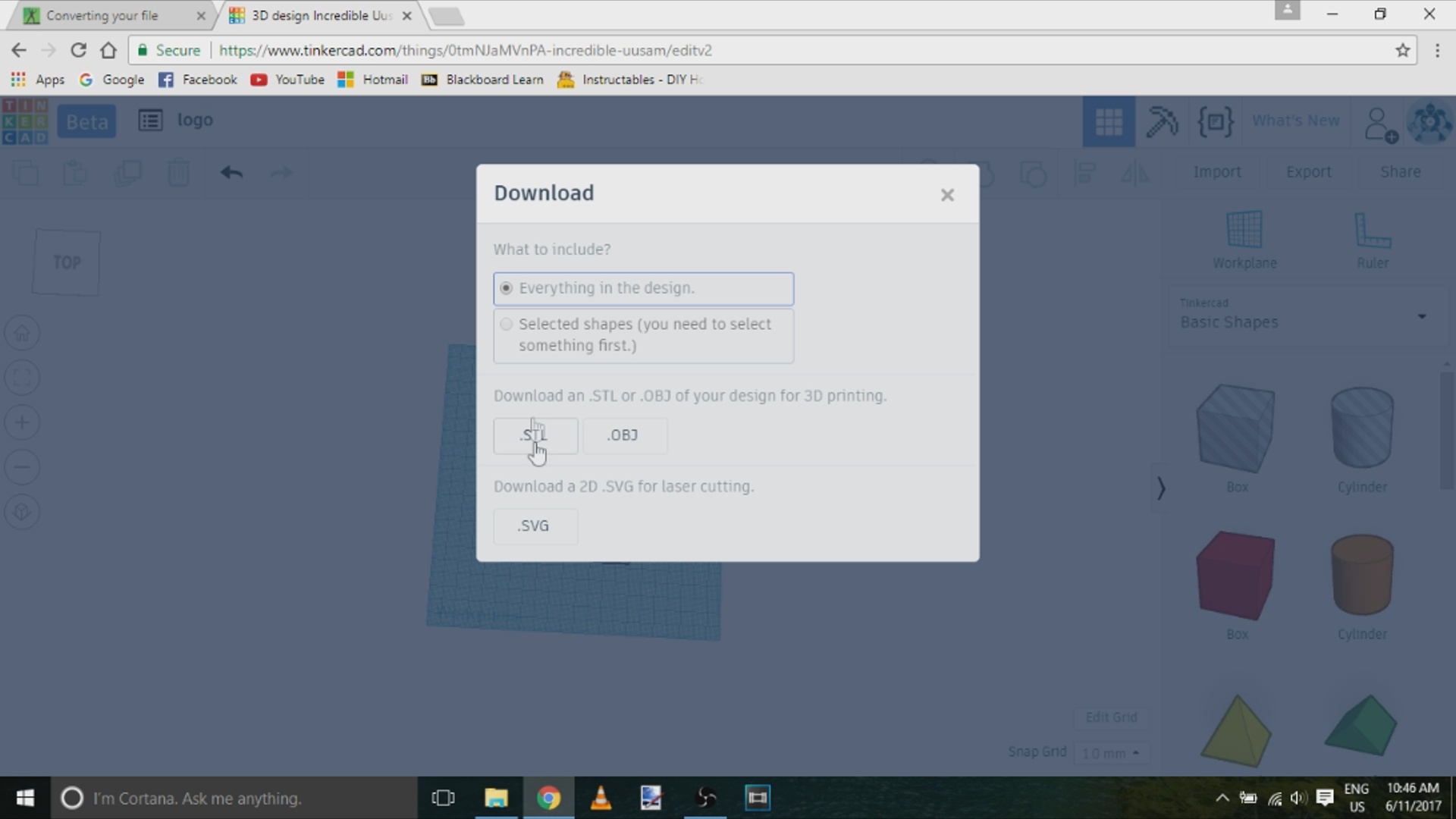1456x819 pixels.
Task: Open the Snap Grid 1.0 mm dropdown
Action: (x=1111, y=753)
